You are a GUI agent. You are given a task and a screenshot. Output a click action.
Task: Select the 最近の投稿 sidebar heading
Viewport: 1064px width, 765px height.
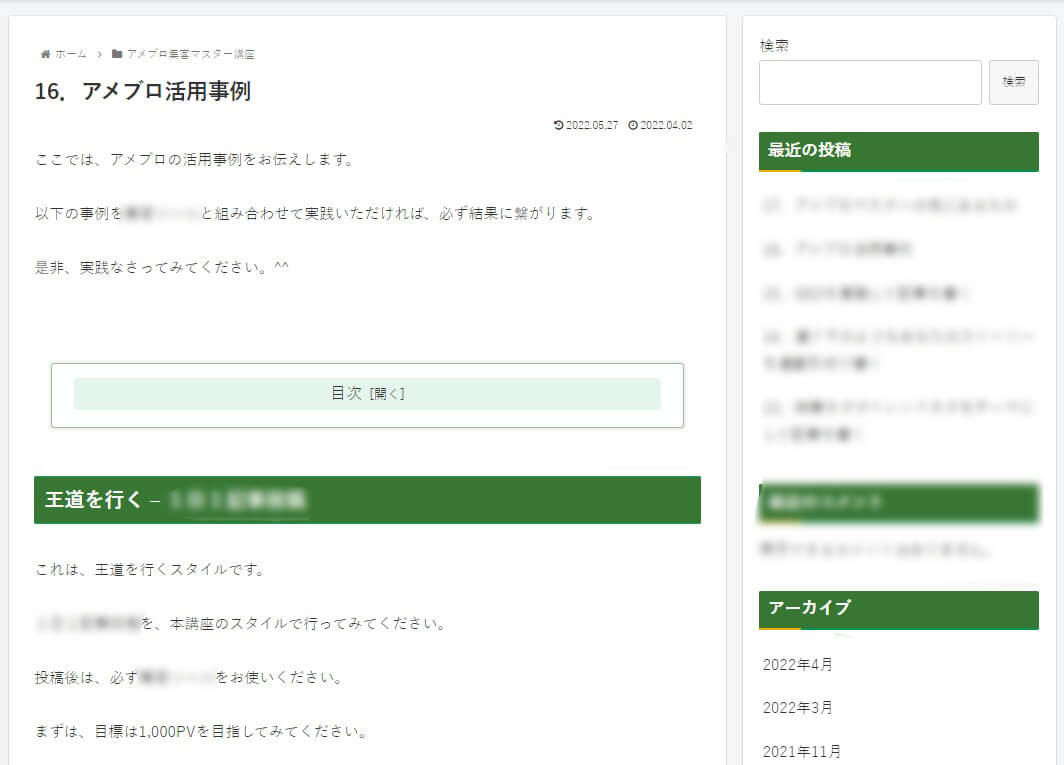[809, 150]
